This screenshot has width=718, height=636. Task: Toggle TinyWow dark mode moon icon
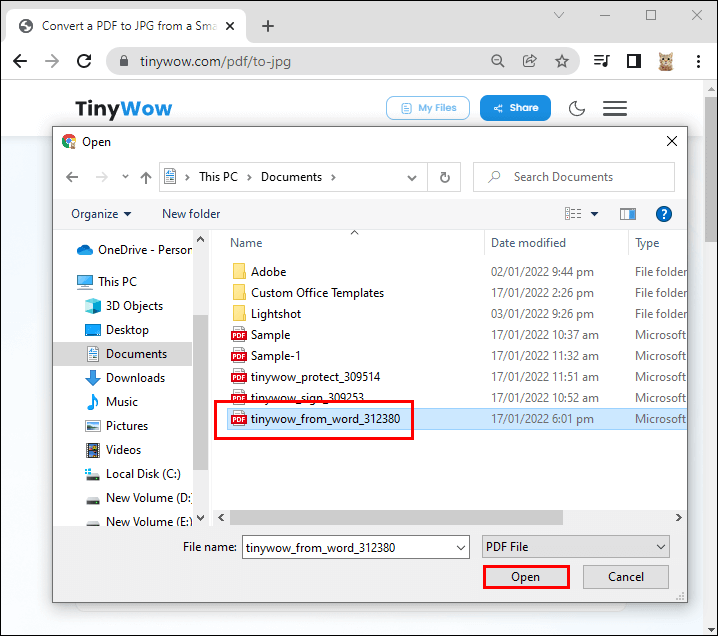577,109
